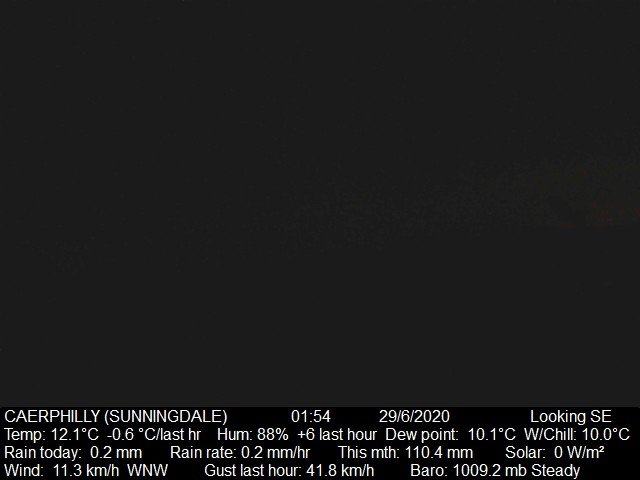Select the Rain today 0.2 mm value
Screen dimensions: 640x480
(73, 453)
